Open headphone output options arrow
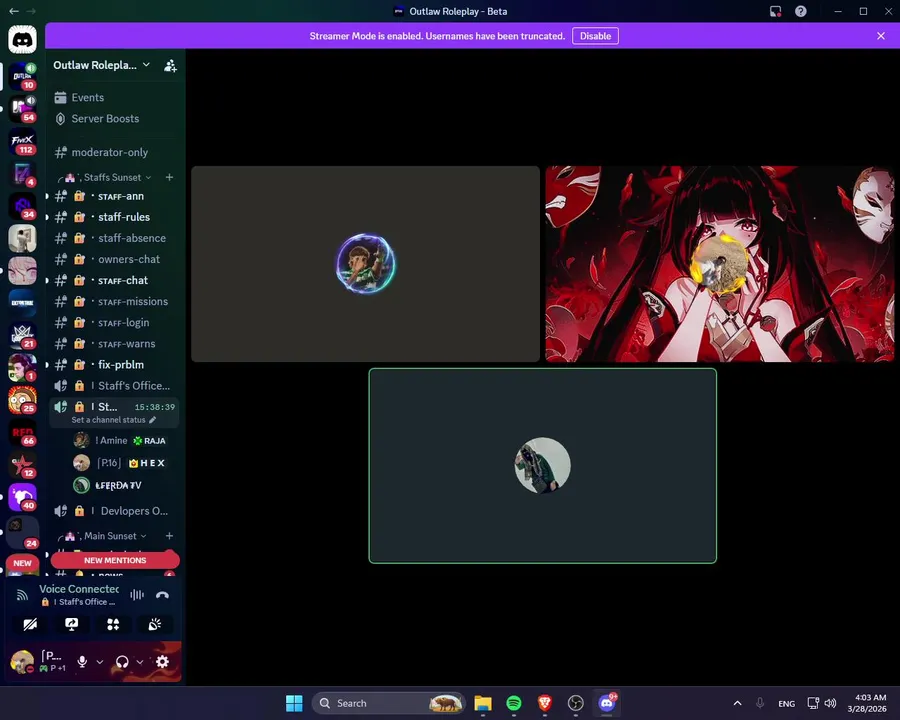Screen dimensions: 900x720 click(x=139, y=662)
